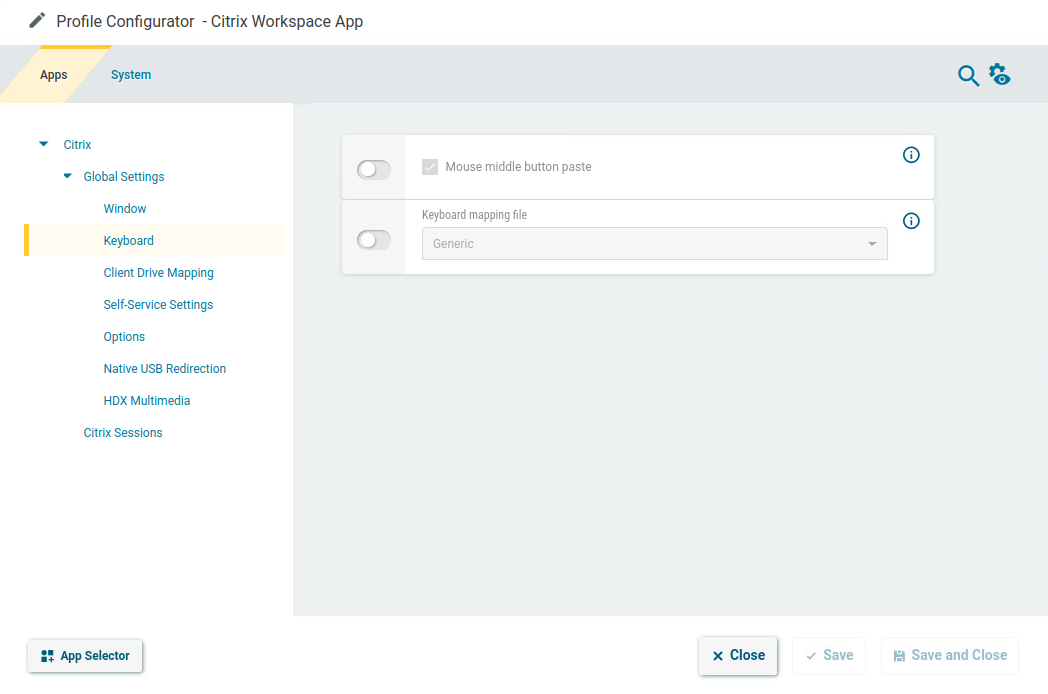Click the X icon inside the Close button

click(717, 655)
